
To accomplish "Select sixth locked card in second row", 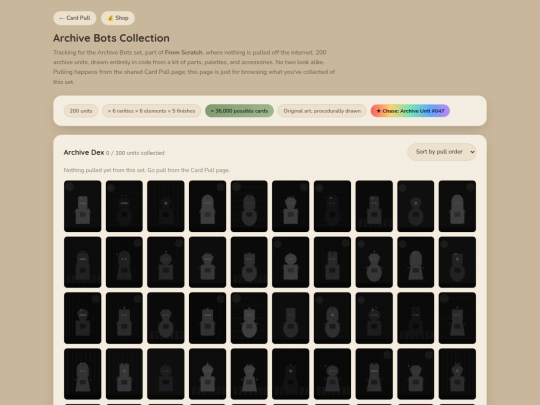I will point(291,262).
